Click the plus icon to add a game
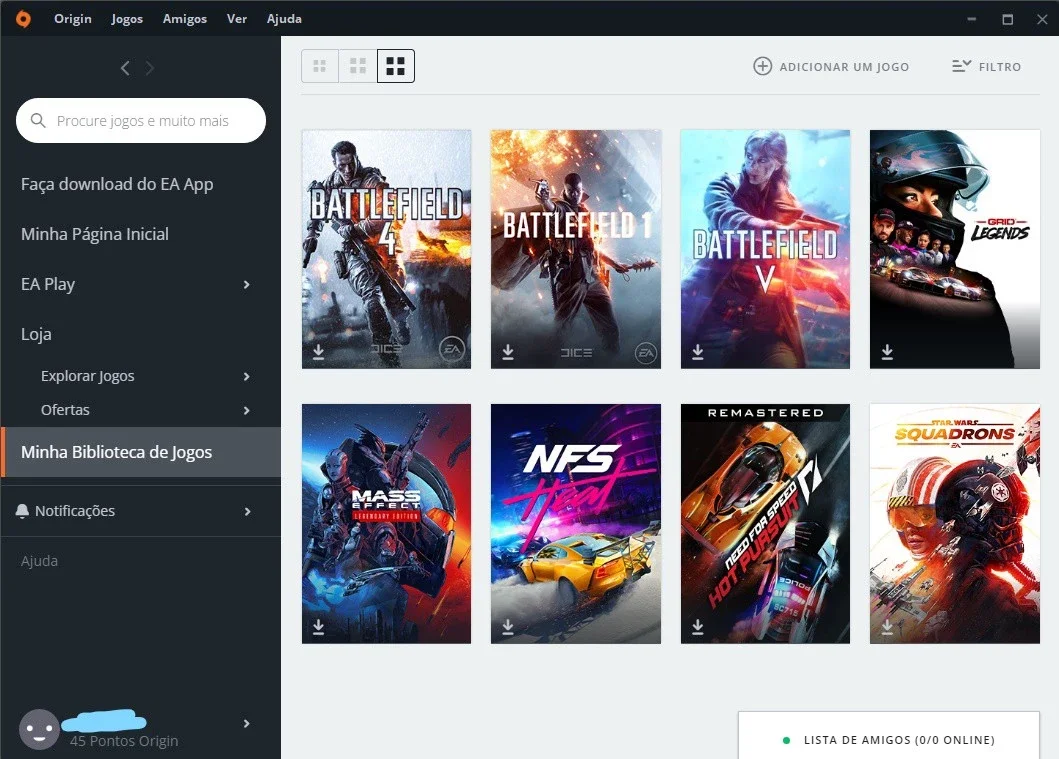Screen dimensions: 1059x759 click(x=763, y=66)
